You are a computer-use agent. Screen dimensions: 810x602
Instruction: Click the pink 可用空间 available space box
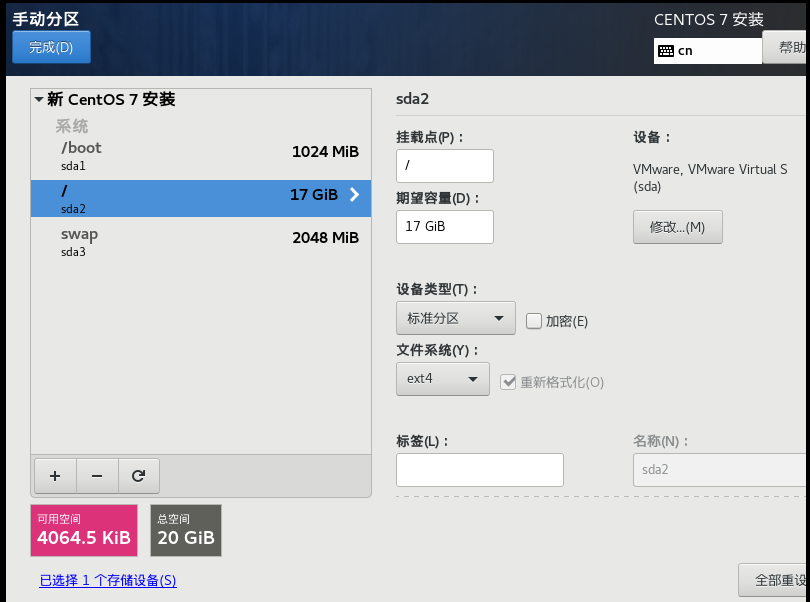pyautogui.click(x=84, y=531)
